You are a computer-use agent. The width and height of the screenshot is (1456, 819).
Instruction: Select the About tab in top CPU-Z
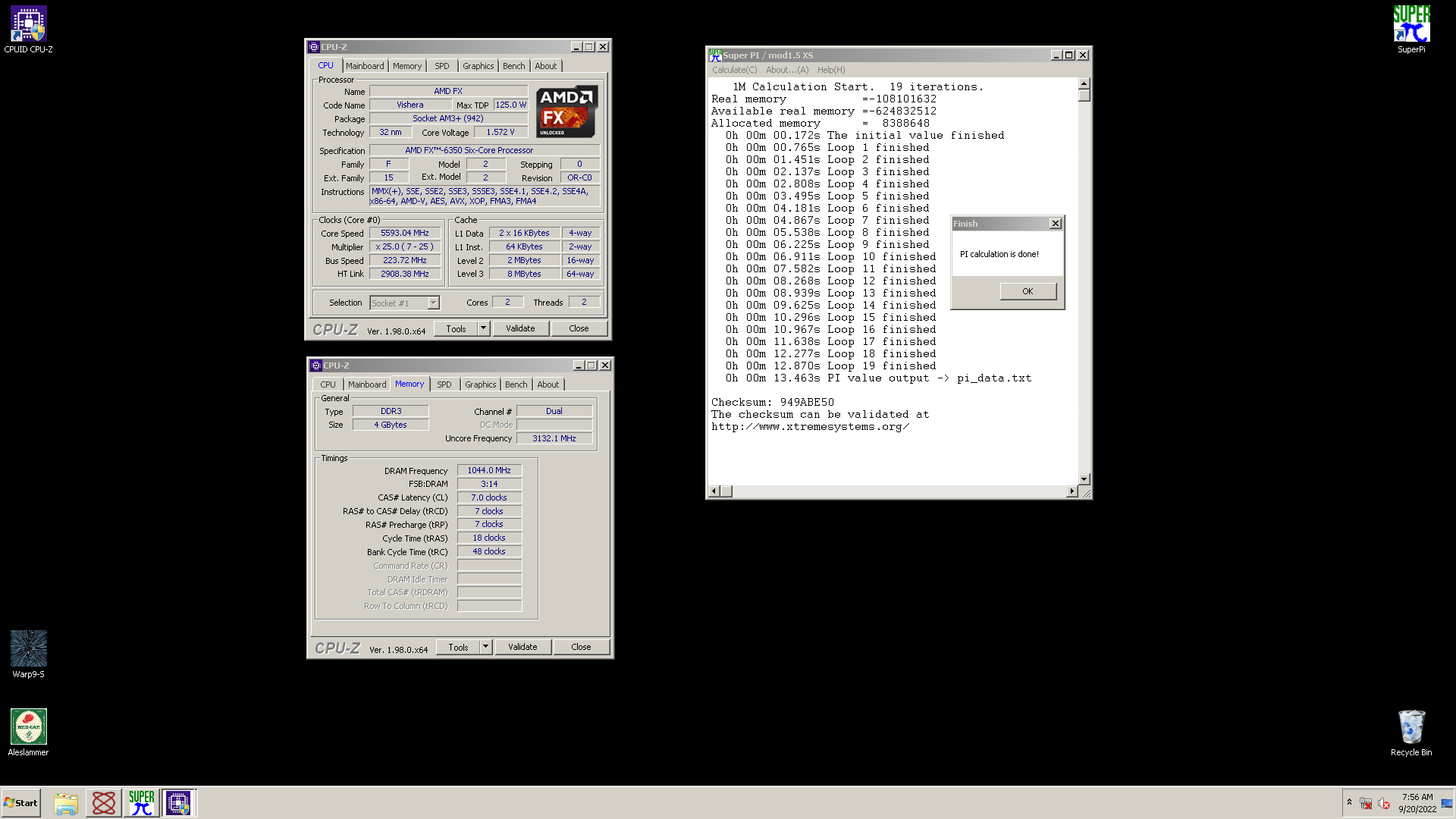click(546, 66)
